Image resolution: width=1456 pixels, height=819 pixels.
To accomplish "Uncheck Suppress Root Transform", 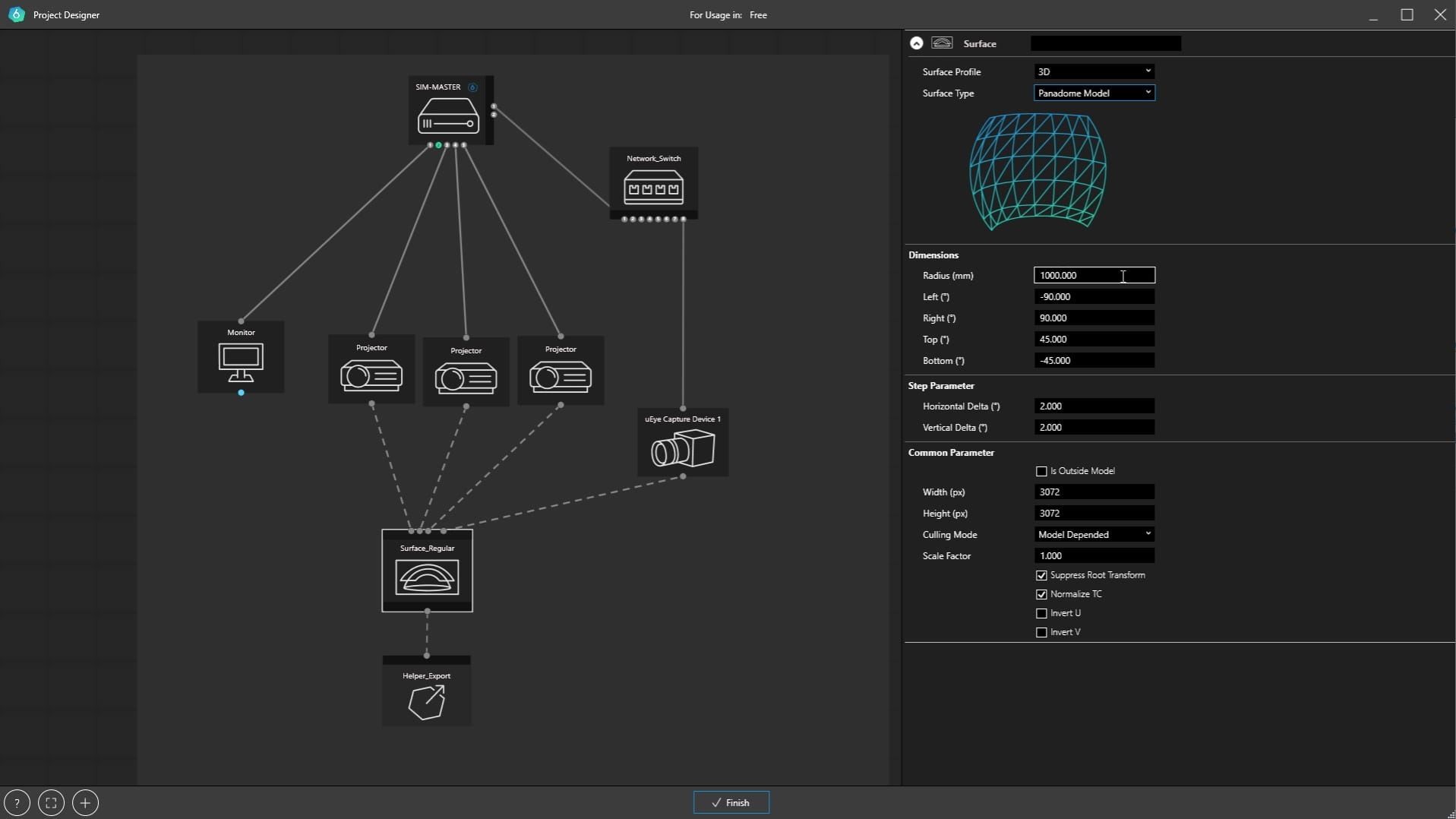I will tap(1041, 576).
